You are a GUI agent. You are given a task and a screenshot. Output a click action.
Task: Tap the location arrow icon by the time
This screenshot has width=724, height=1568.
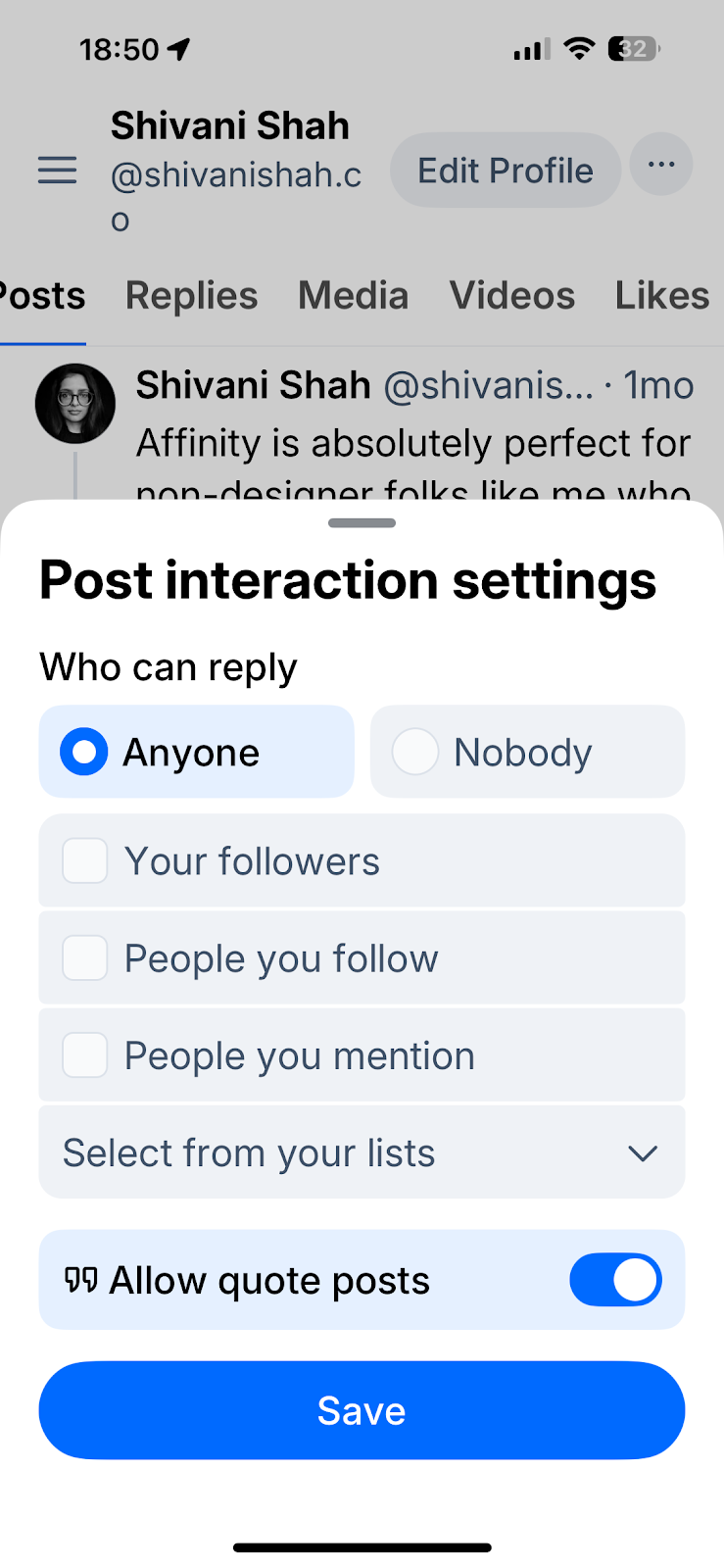pyautogui.click(x=179, y=49)
